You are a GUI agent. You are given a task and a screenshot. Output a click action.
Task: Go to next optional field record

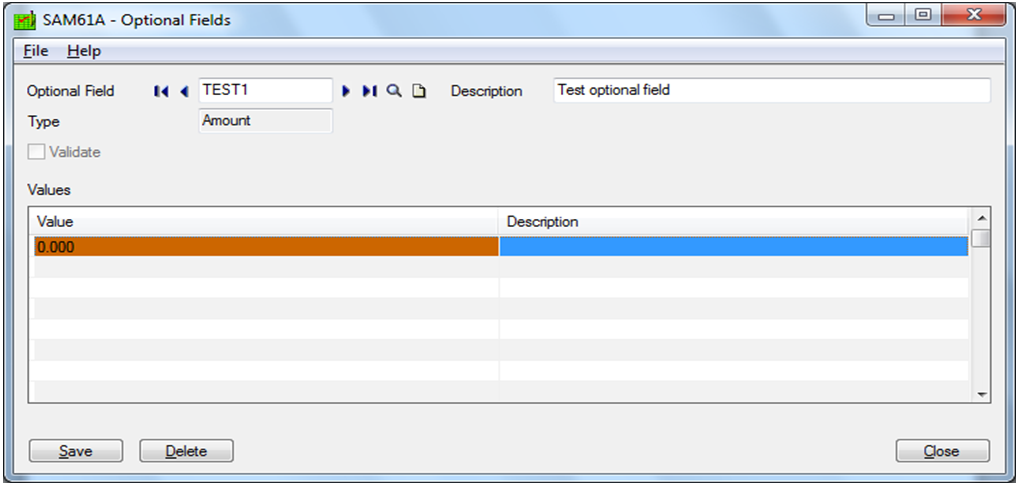tap(347, 91)
